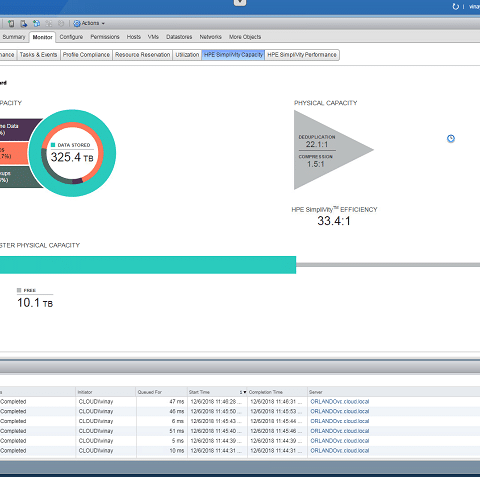Go to the Hosts tab
The image size is (480, 477).
point(134,37)
